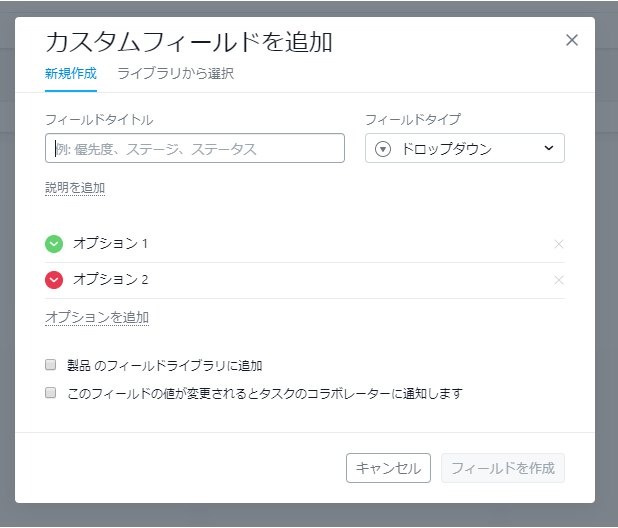Select the オプション 2 label text
The height and width of the screenshot is (528, 618).
click(x=110, y=280)
